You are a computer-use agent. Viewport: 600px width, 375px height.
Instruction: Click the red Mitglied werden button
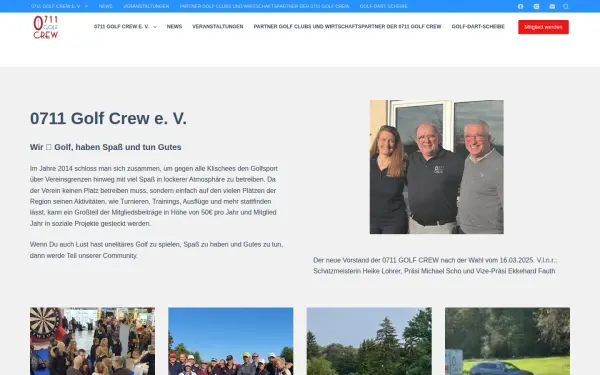(543, 27)
